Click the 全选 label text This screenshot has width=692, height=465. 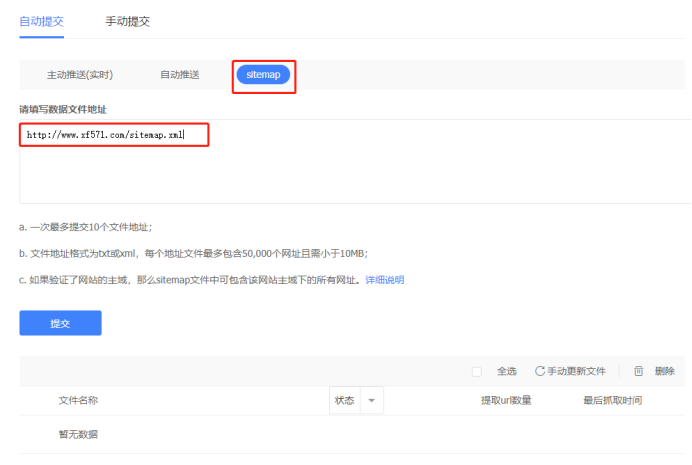507,371
